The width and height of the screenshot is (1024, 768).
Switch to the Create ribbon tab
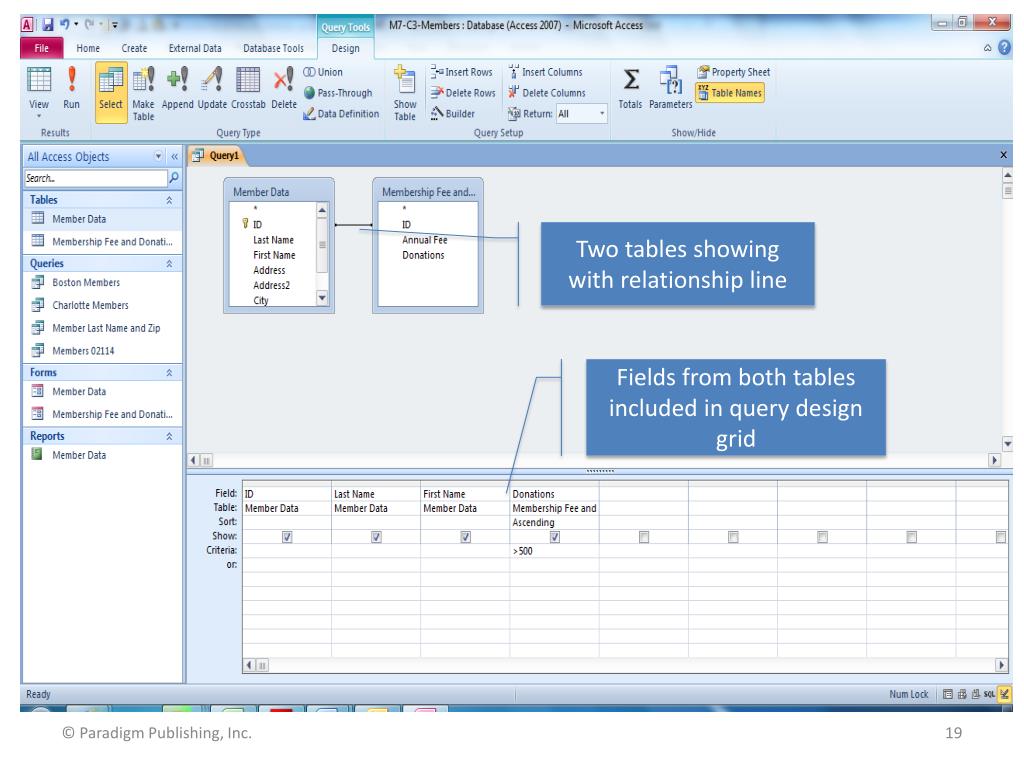pos(134,48)
